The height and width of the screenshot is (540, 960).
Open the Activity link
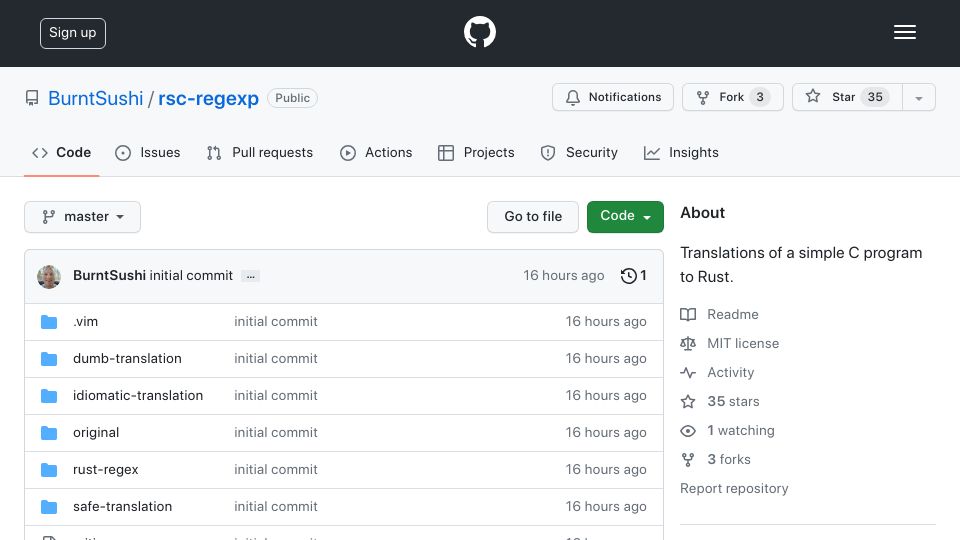pyautogui.click(x=730, y=372)
